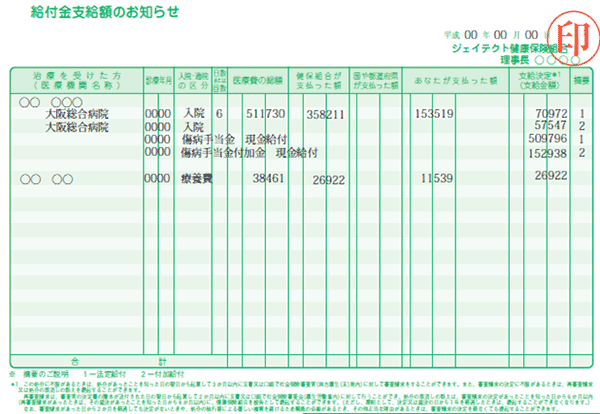Select 摘要 code 1 in 70972 row
The height and width of the screenshot is (414, 600).
[x=582, y=114]
